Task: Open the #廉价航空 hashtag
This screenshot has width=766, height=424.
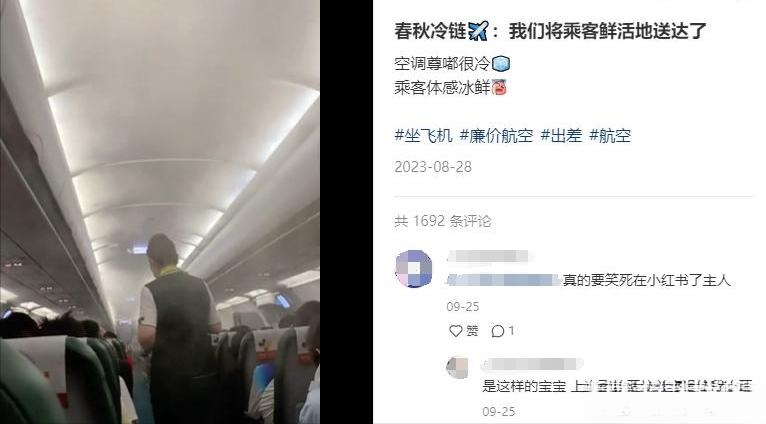Action: coord(496,135)
